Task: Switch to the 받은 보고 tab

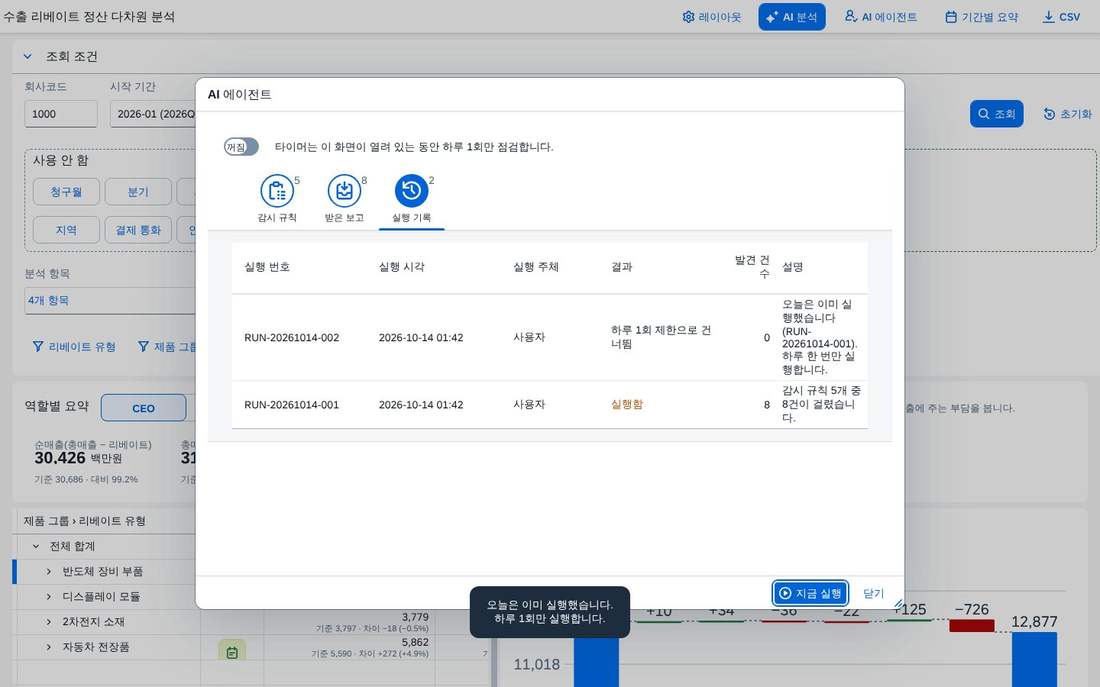Action: [344, 199]
